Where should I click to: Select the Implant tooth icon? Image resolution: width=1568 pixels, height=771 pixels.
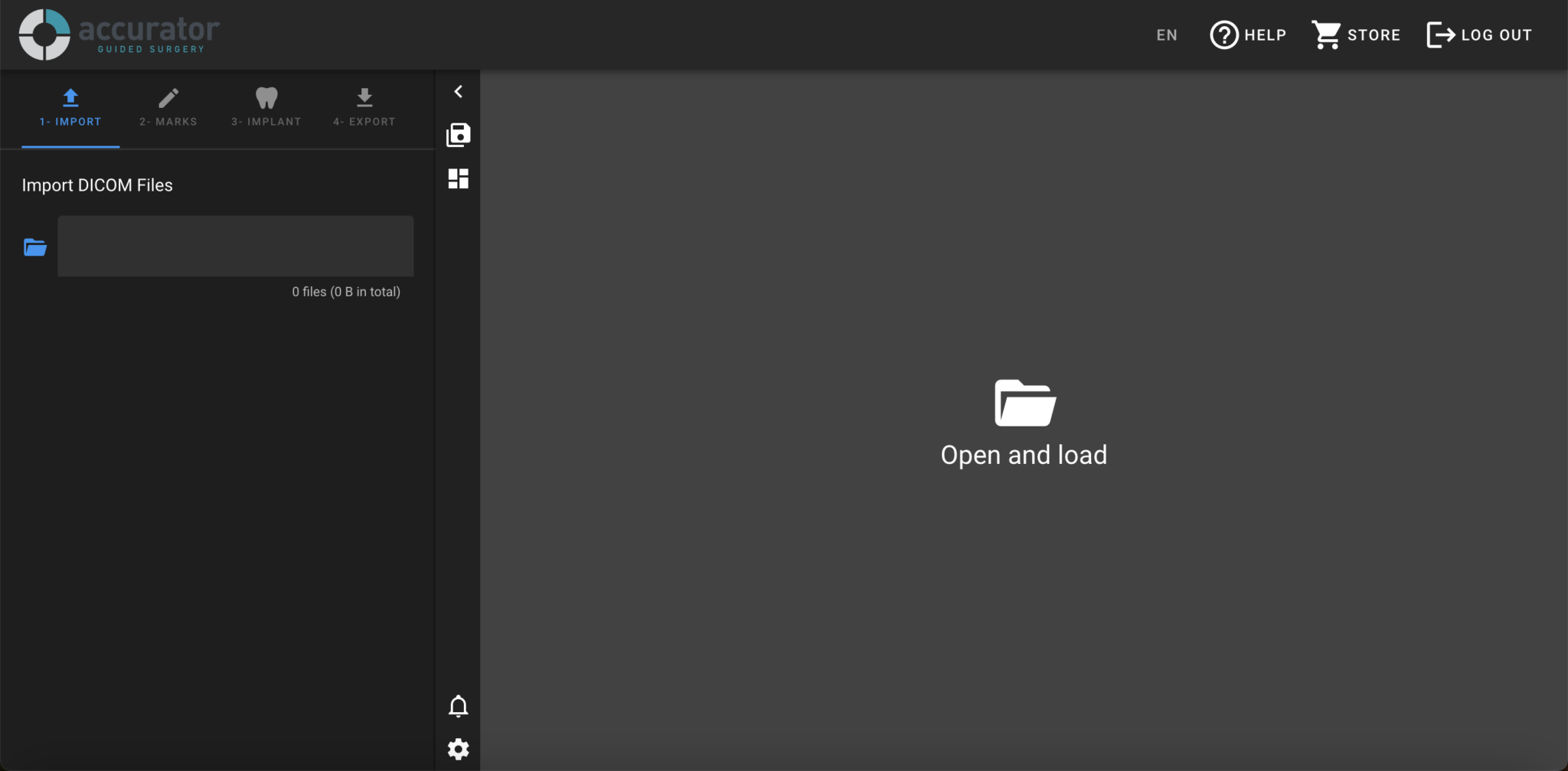tap(266, 96)
